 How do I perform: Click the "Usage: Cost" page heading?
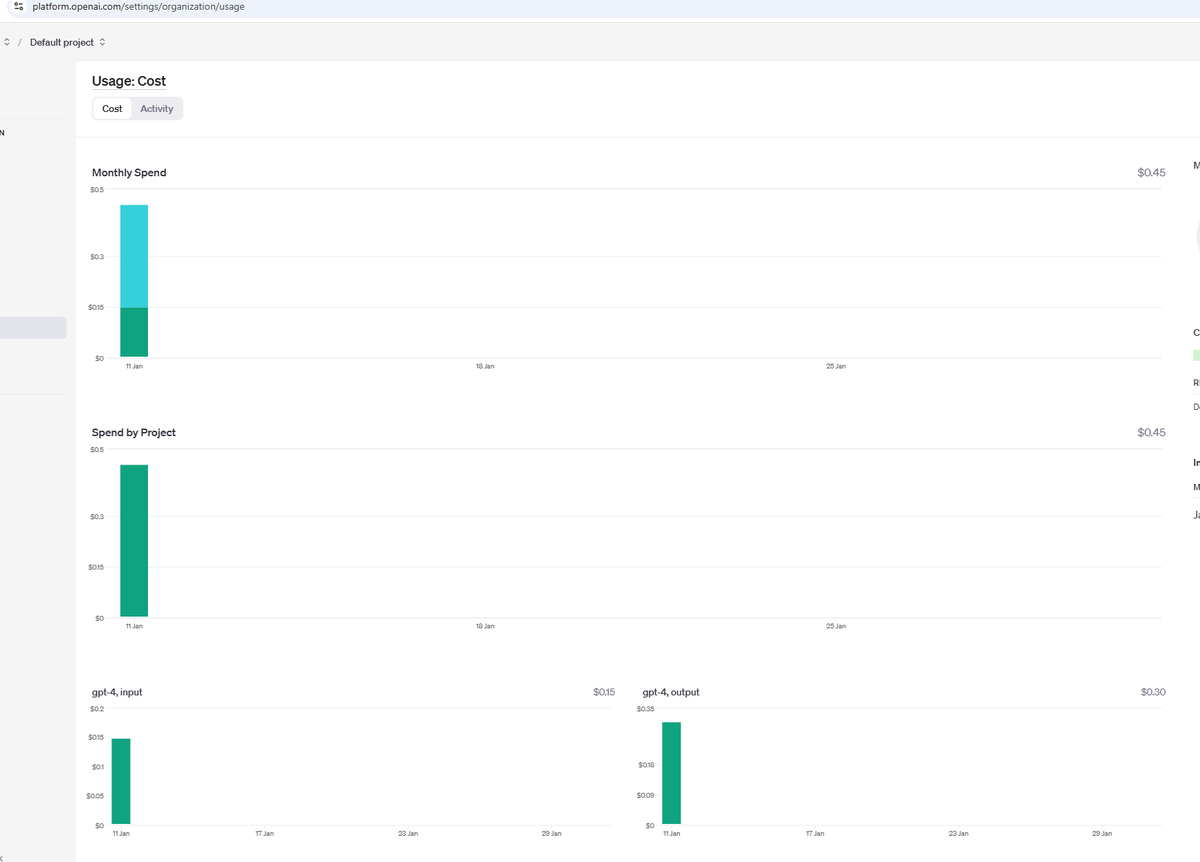tap(129, 81)
